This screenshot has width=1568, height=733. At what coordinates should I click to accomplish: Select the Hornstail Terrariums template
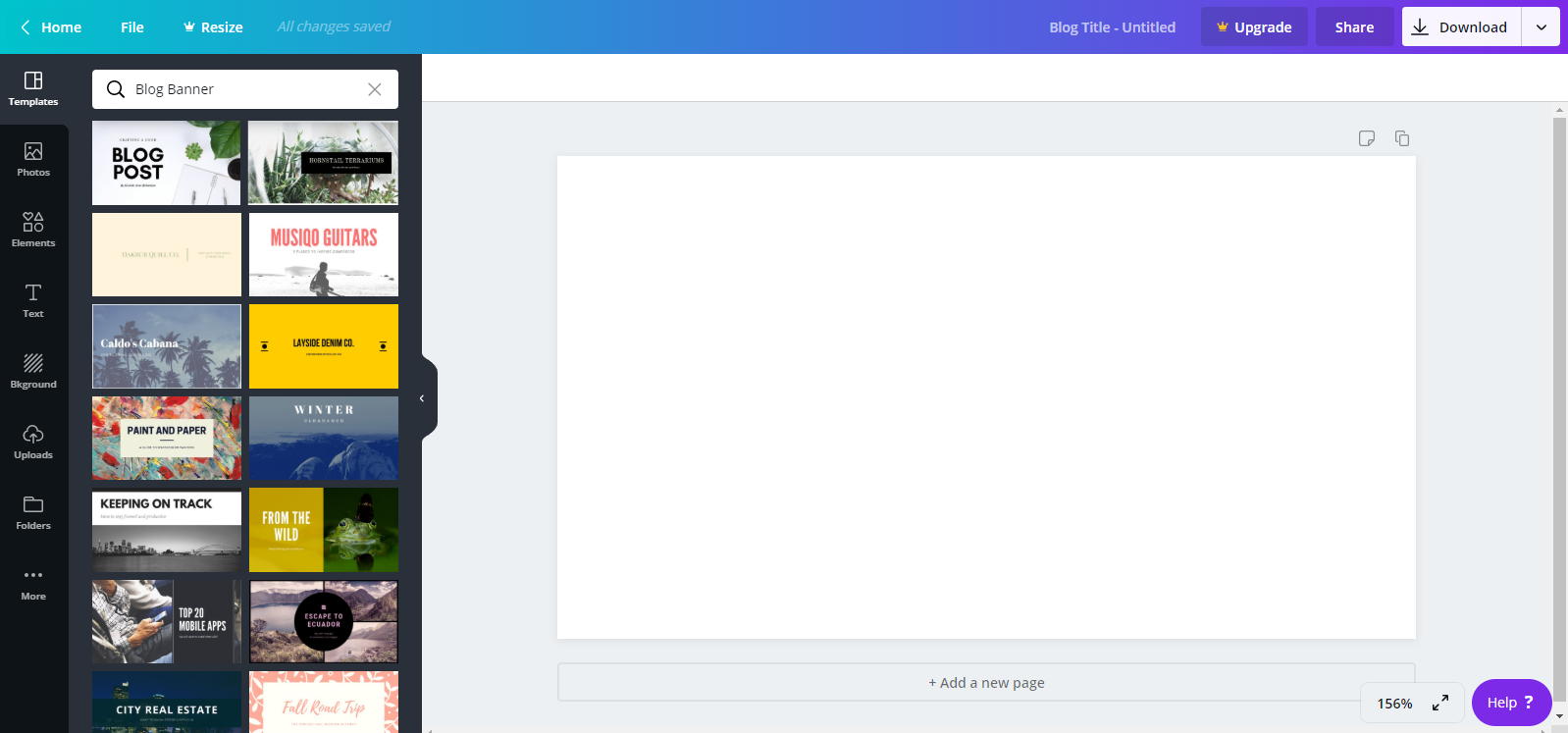[x=324, y=163]
